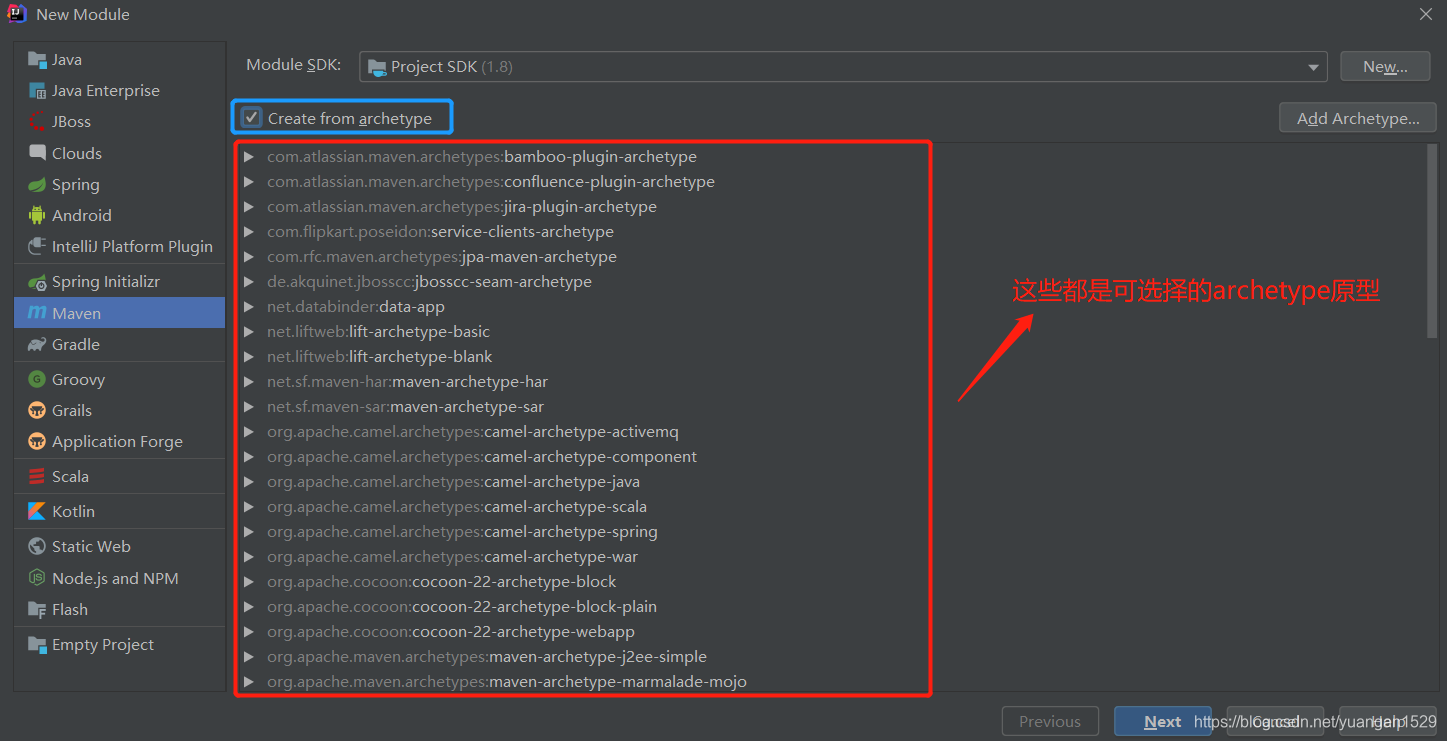Click the Android robot icon

click(37, 215)
